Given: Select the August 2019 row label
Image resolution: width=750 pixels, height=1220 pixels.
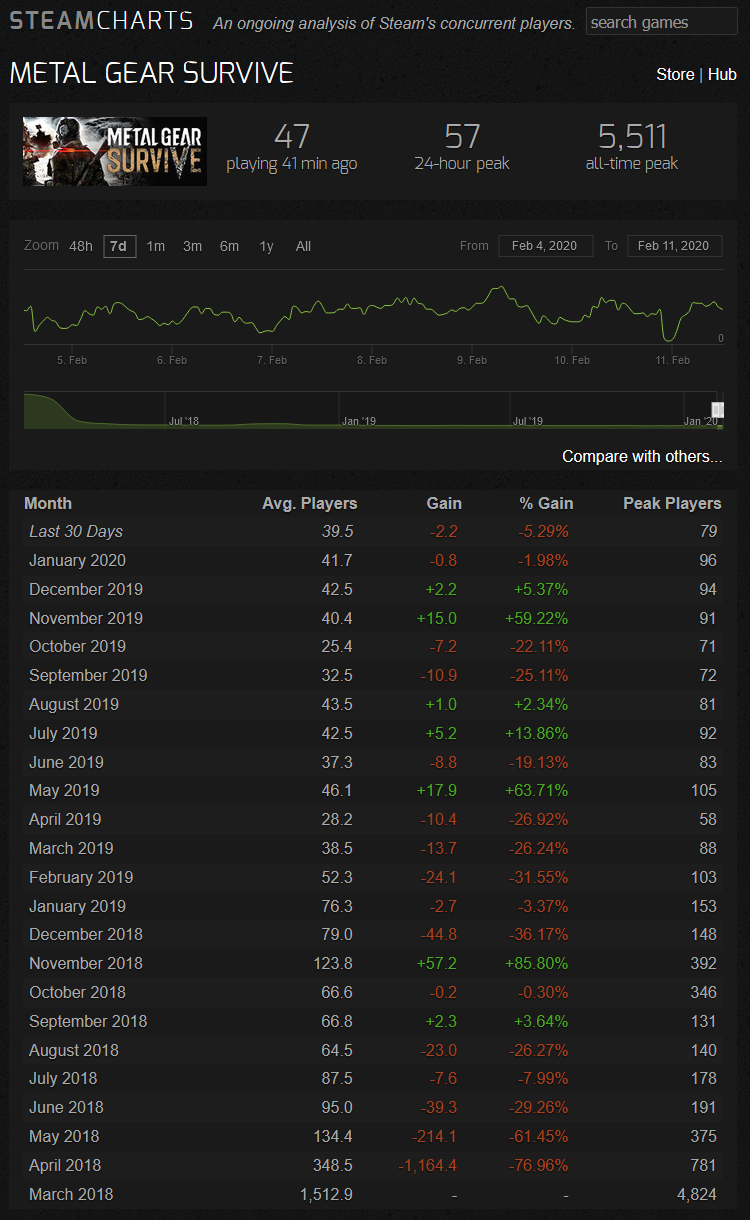Looking at the screenshot, I should click(74, 704).
